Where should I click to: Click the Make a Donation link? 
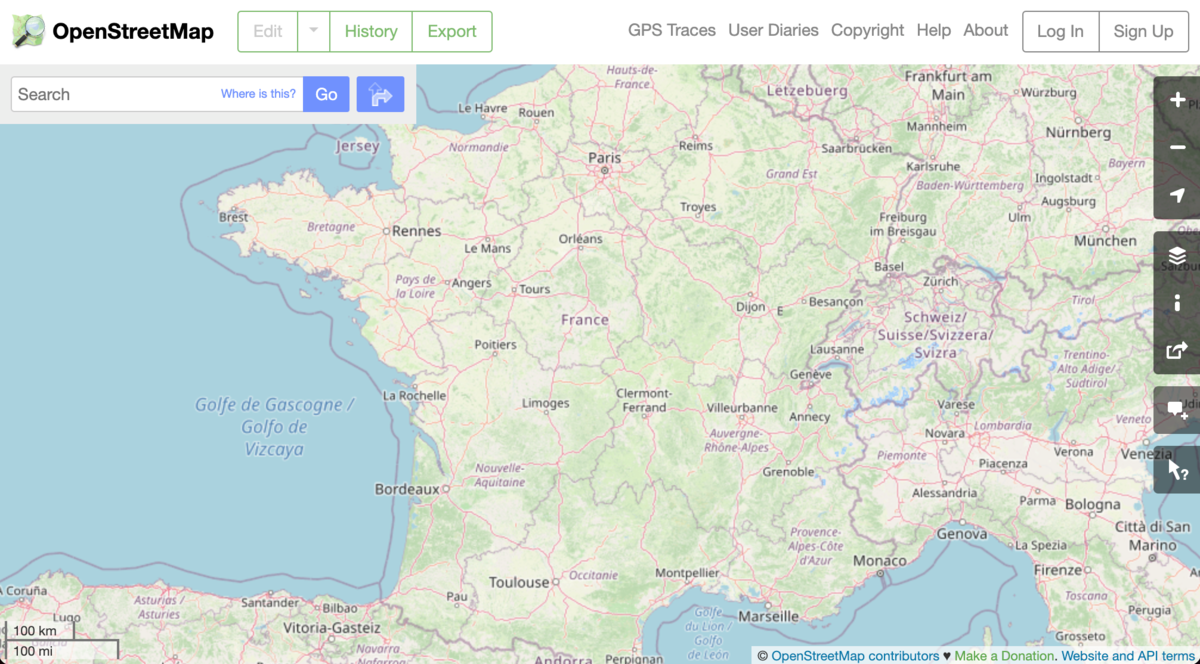point(1003,655)
